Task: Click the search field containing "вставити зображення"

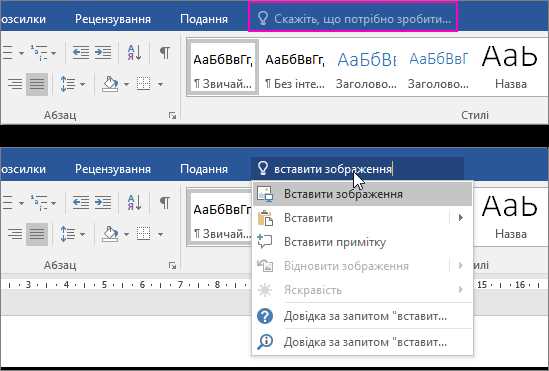Action: click(357, 169)
